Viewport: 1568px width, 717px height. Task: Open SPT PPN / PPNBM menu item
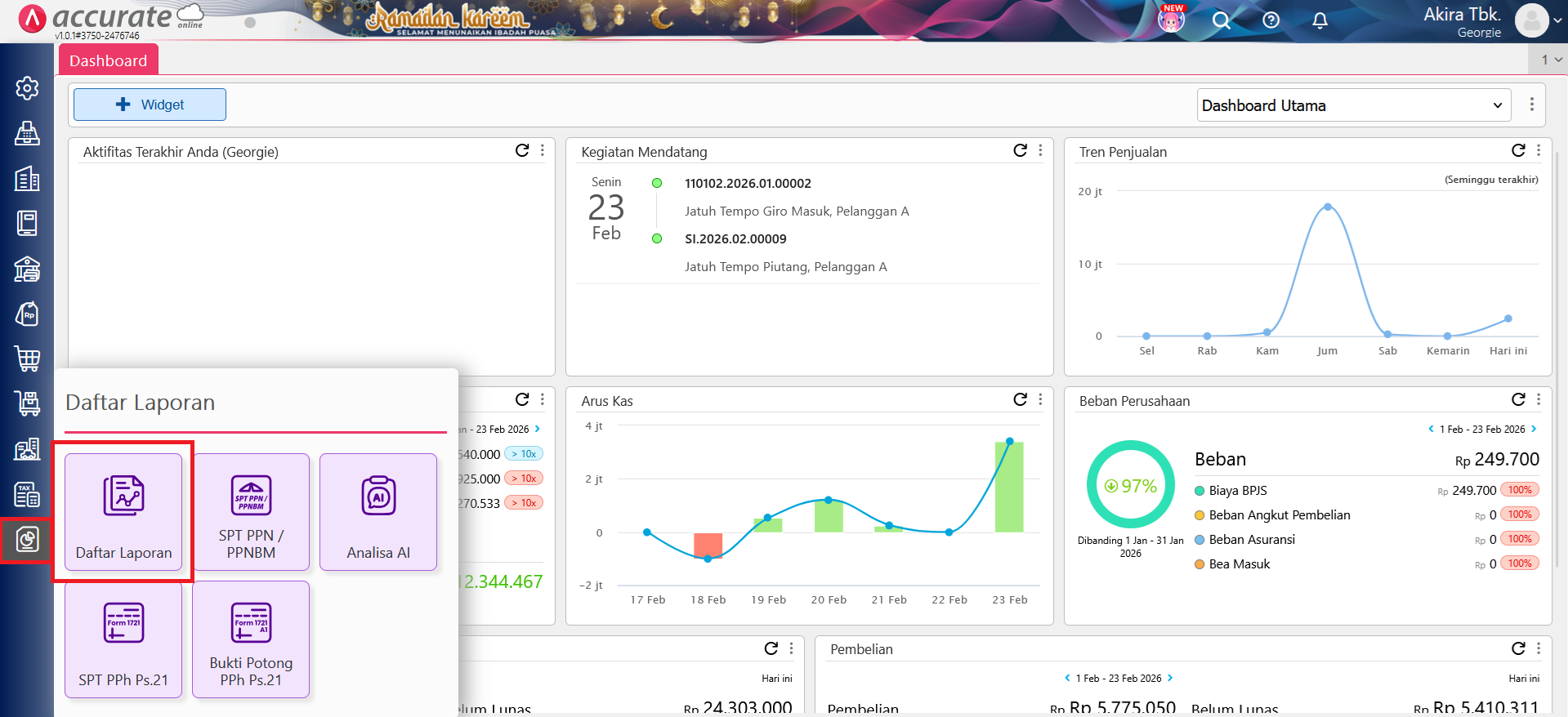pos(251,512)
